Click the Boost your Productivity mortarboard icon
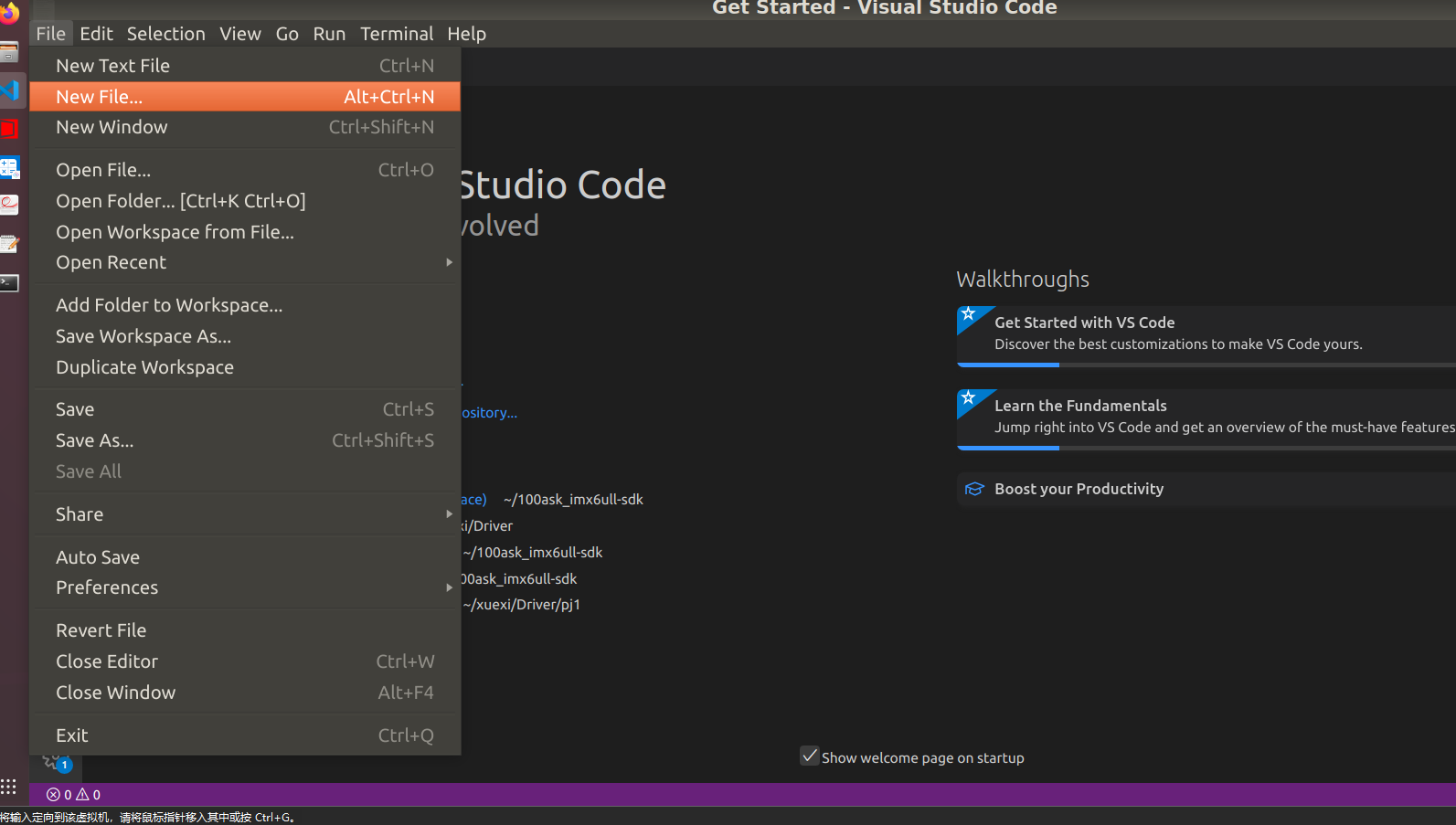 [974, 489]
